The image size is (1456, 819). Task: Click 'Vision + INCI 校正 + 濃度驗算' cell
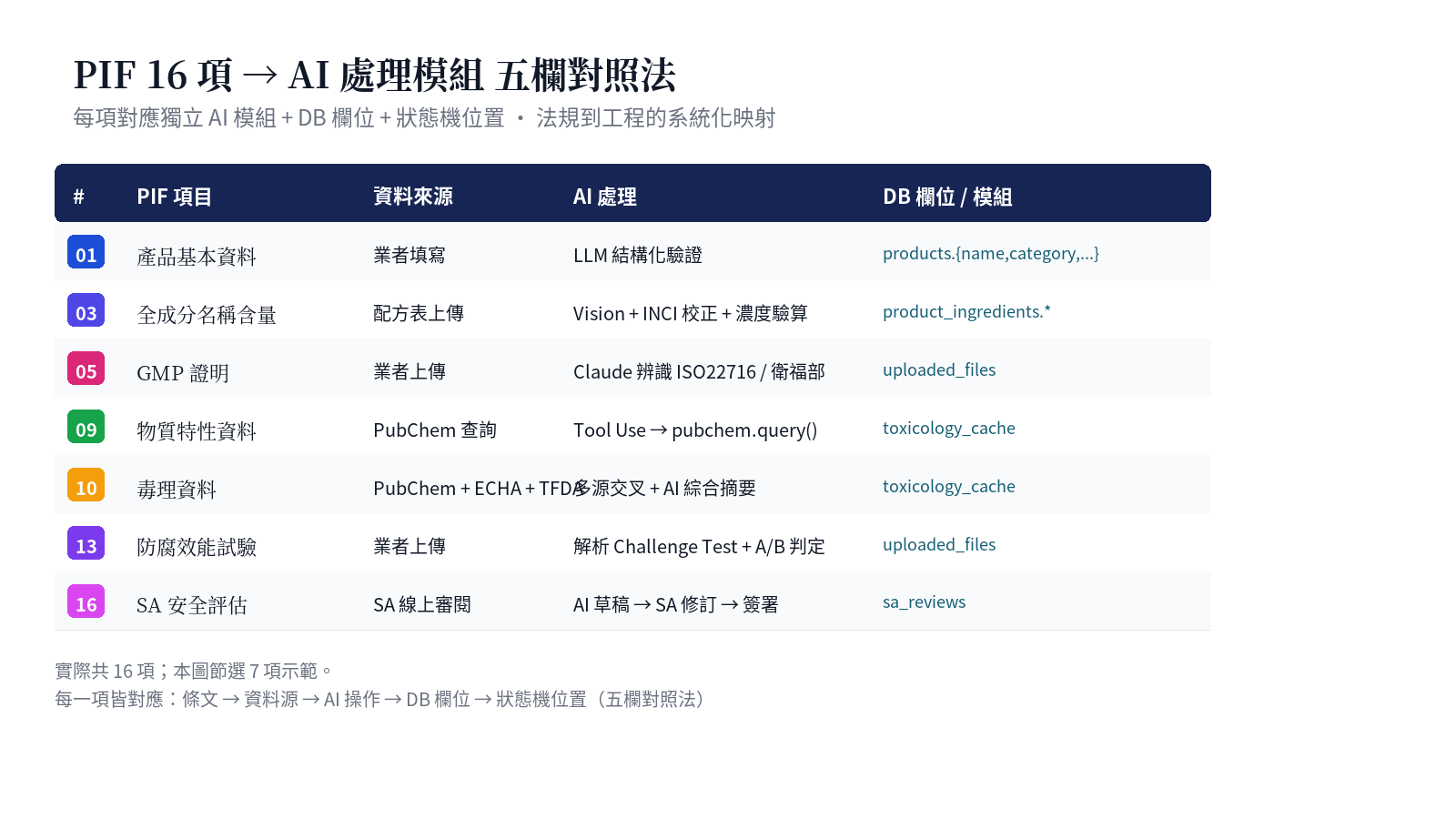coord(691,313)
